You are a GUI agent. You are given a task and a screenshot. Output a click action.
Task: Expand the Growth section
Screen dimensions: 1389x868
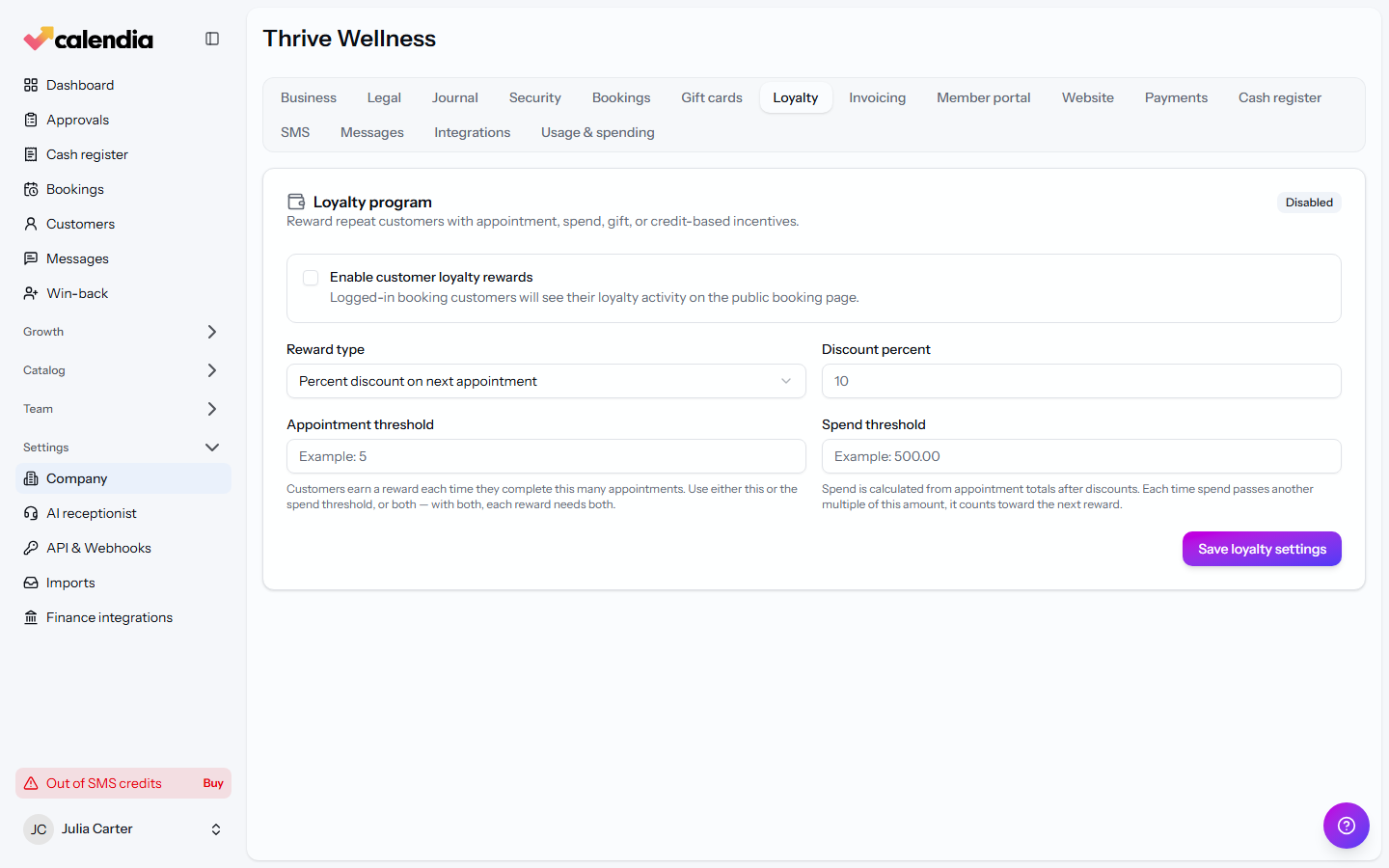(x=123, y=332)
